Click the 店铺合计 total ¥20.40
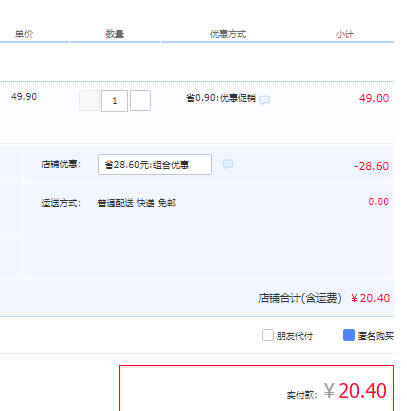The width and height of the screenshot is (407, 411). tap(370, 298)
